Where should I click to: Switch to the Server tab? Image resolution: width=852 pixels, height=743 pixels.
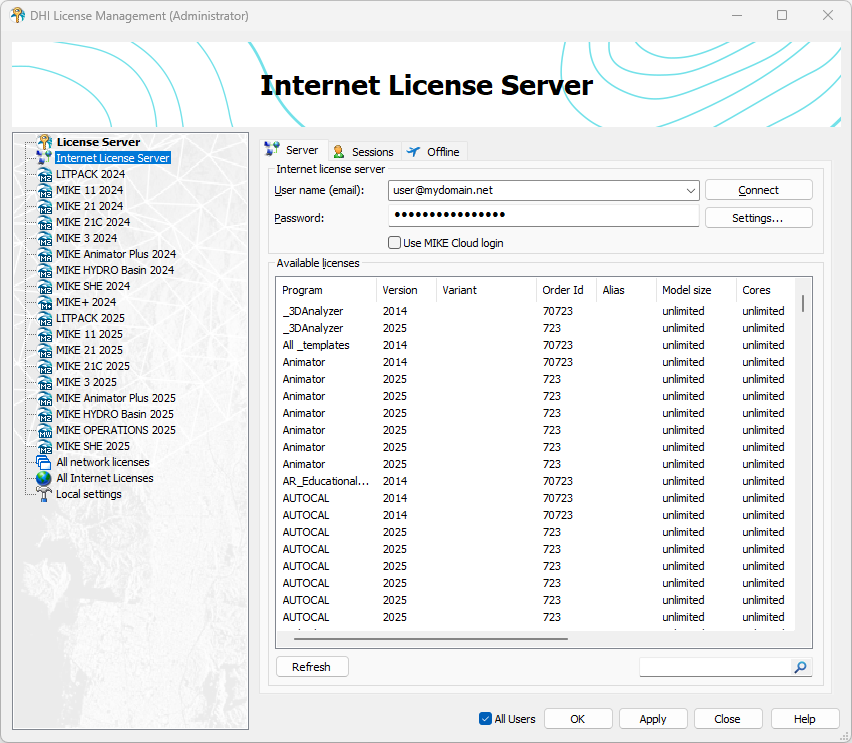[x=294, y=150]
